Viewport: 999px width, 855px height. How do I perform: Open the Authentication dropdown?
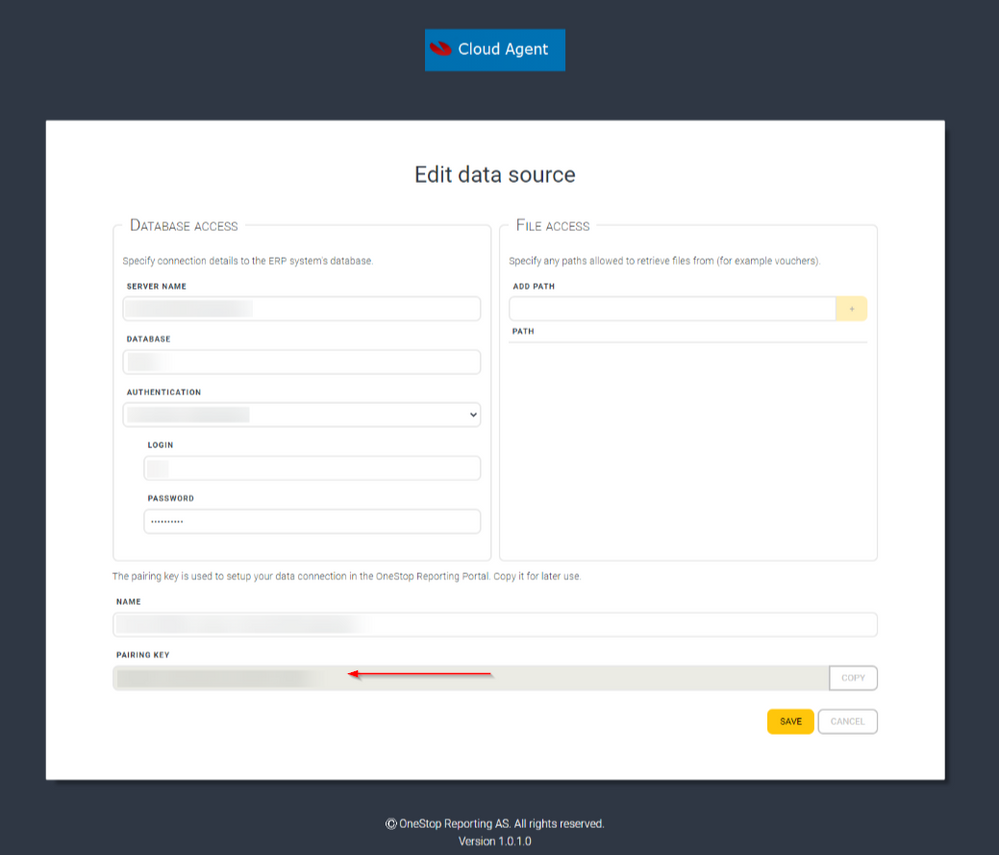301,415
